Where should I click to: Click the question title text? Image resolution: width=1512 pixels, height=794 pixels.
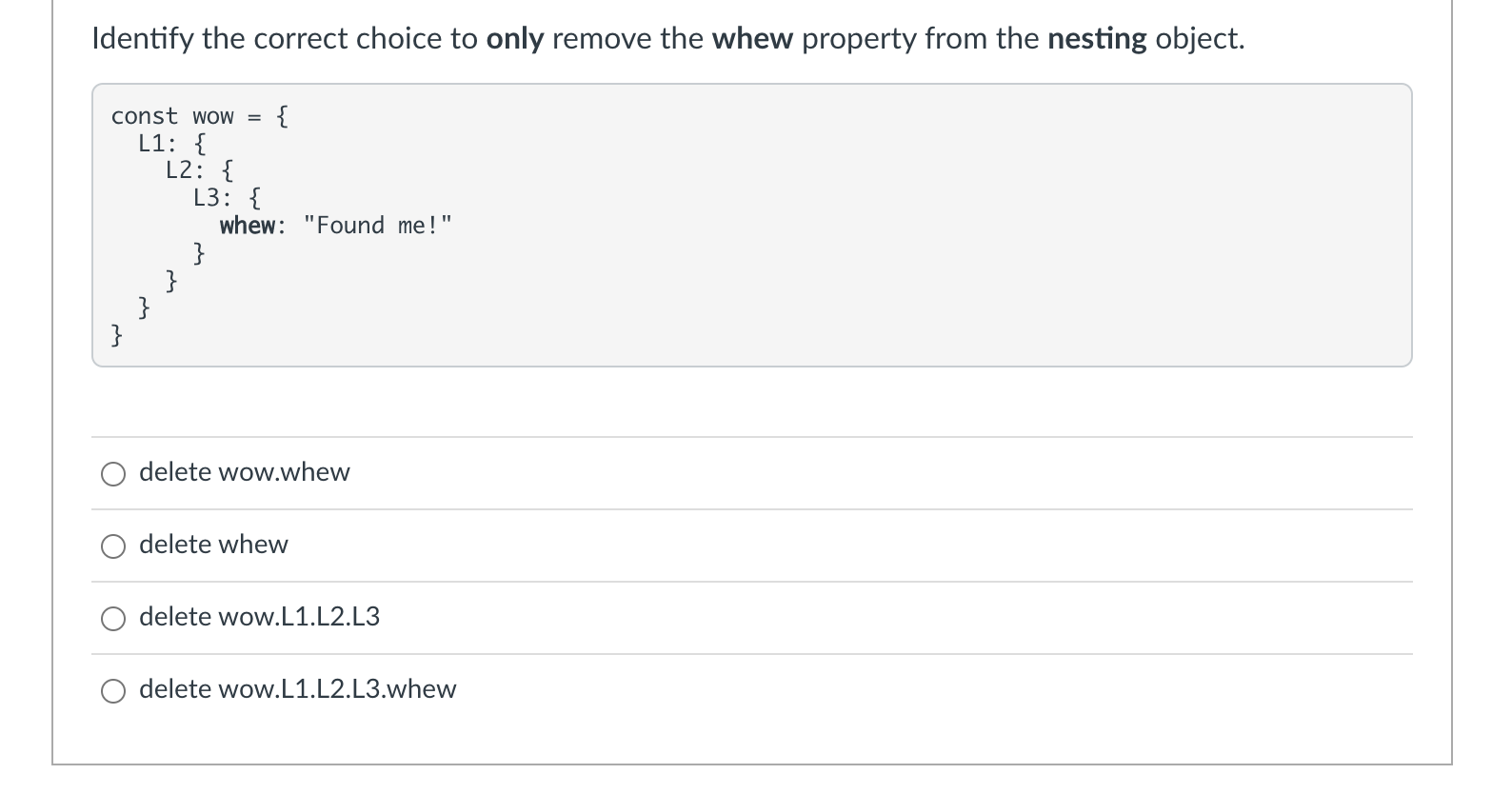point(666,39)
